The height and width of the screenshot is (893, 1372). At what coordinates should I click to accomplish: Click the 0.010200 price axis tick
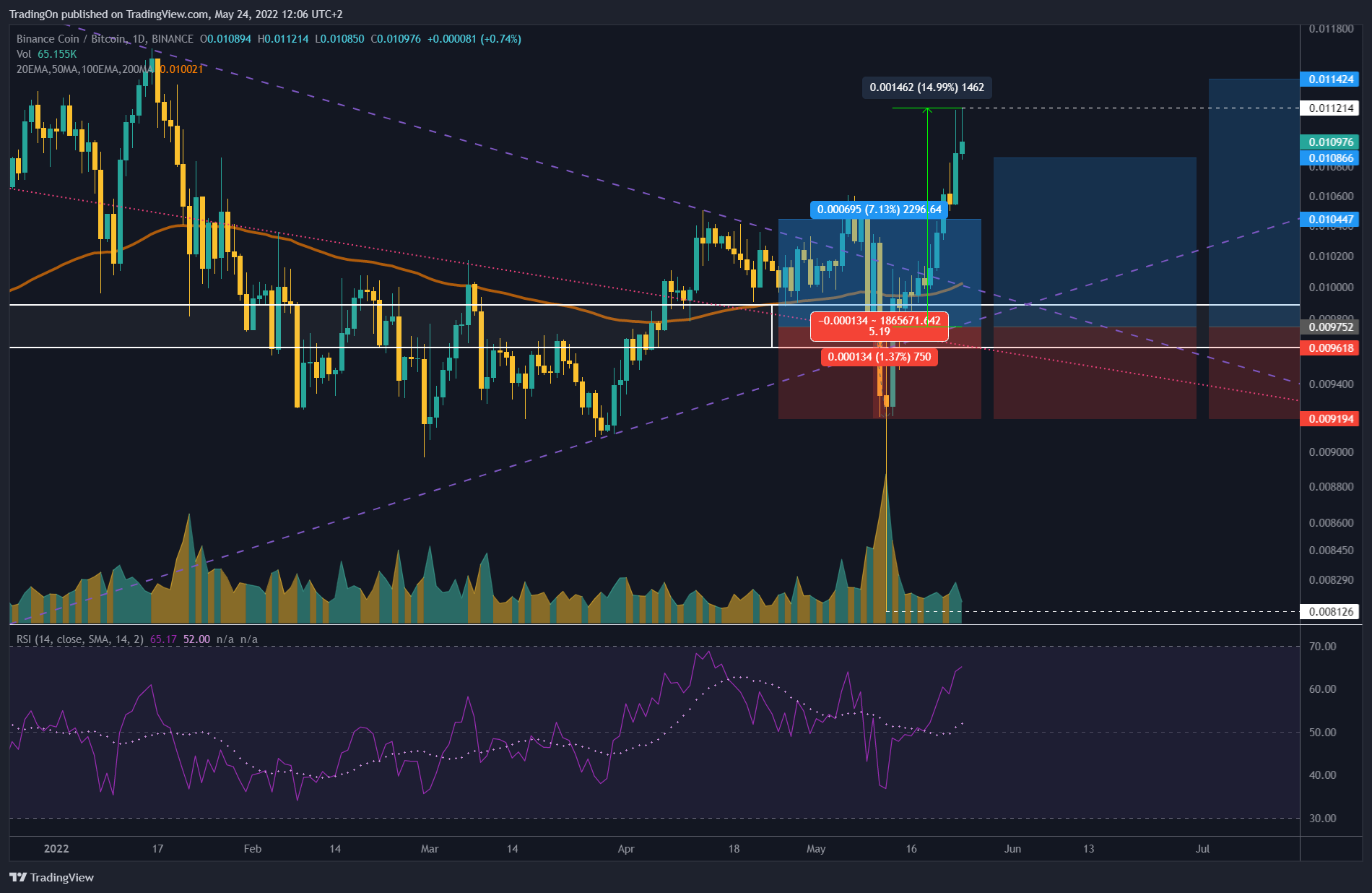pos(1331,256)
